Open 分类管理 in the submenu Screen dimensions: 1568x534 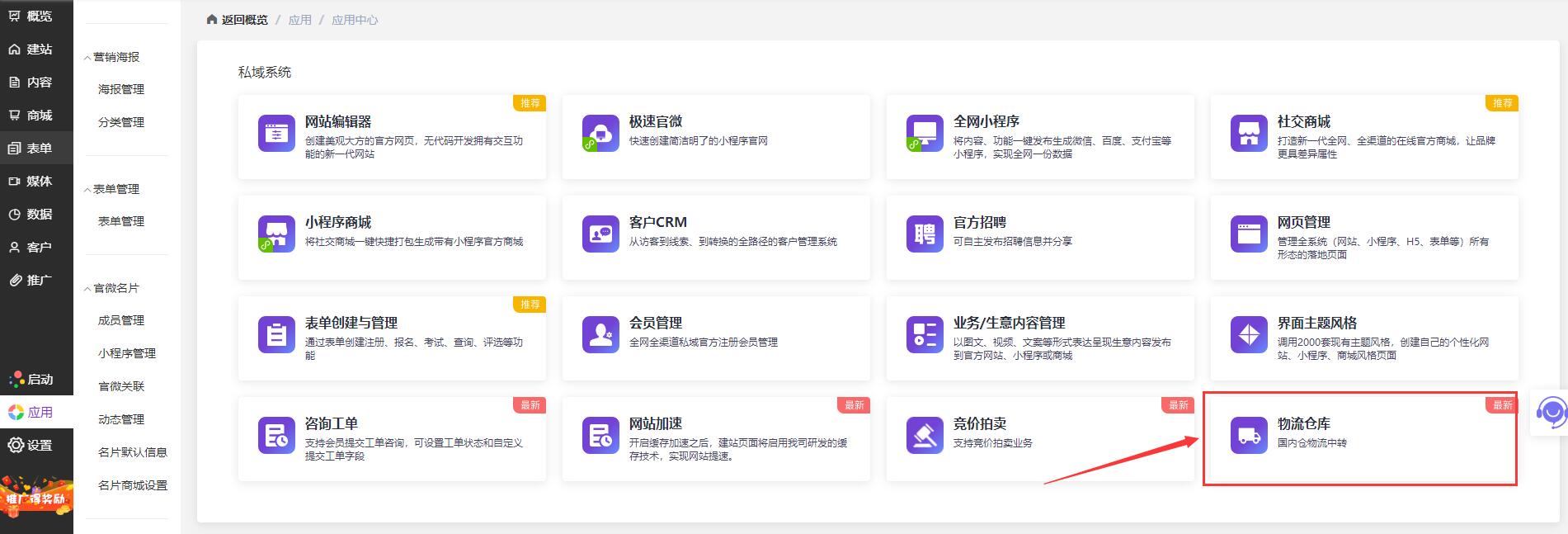click(x=121, y=122)
